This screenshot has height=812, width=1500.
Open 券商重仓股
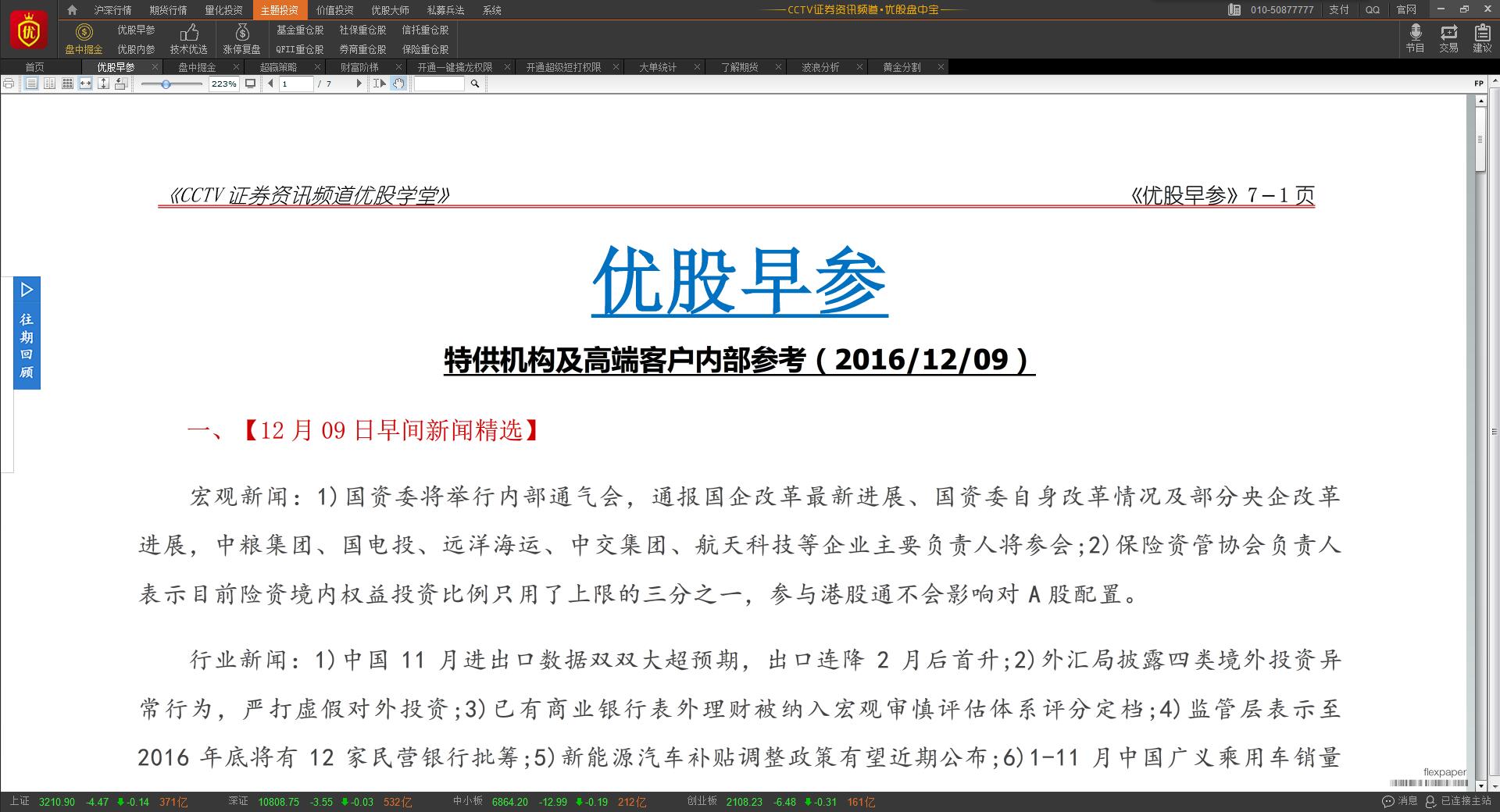363,49
